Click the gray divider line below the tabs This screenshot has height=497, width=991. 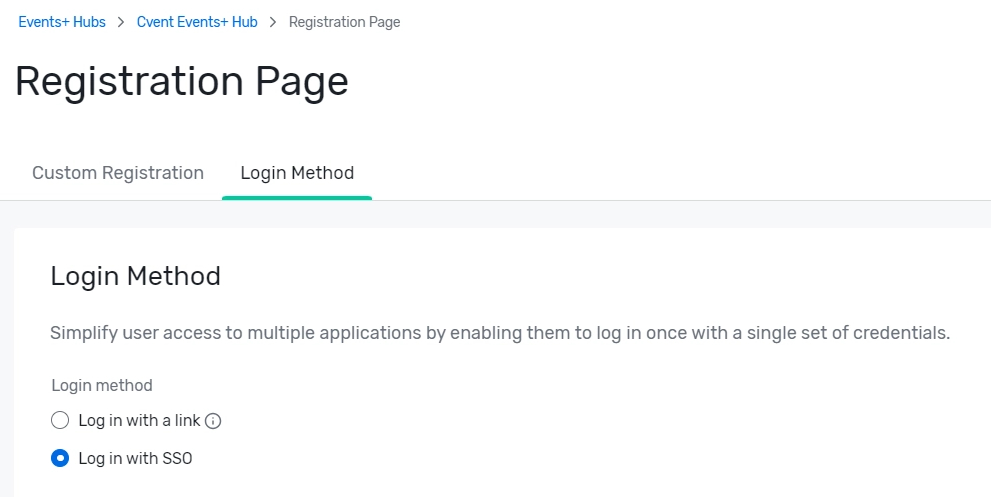(x=632, y=200)
